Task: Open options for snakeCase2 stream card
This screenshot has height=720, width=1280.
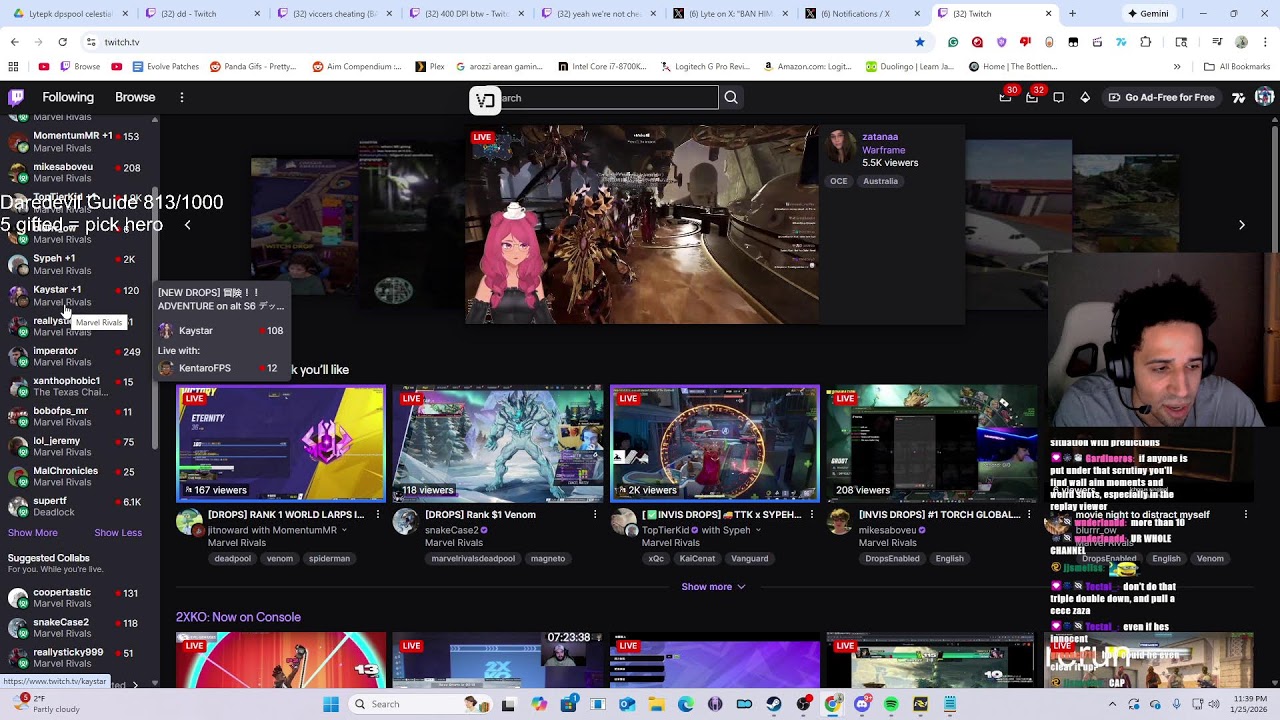Action: click(x=595, y=514)
